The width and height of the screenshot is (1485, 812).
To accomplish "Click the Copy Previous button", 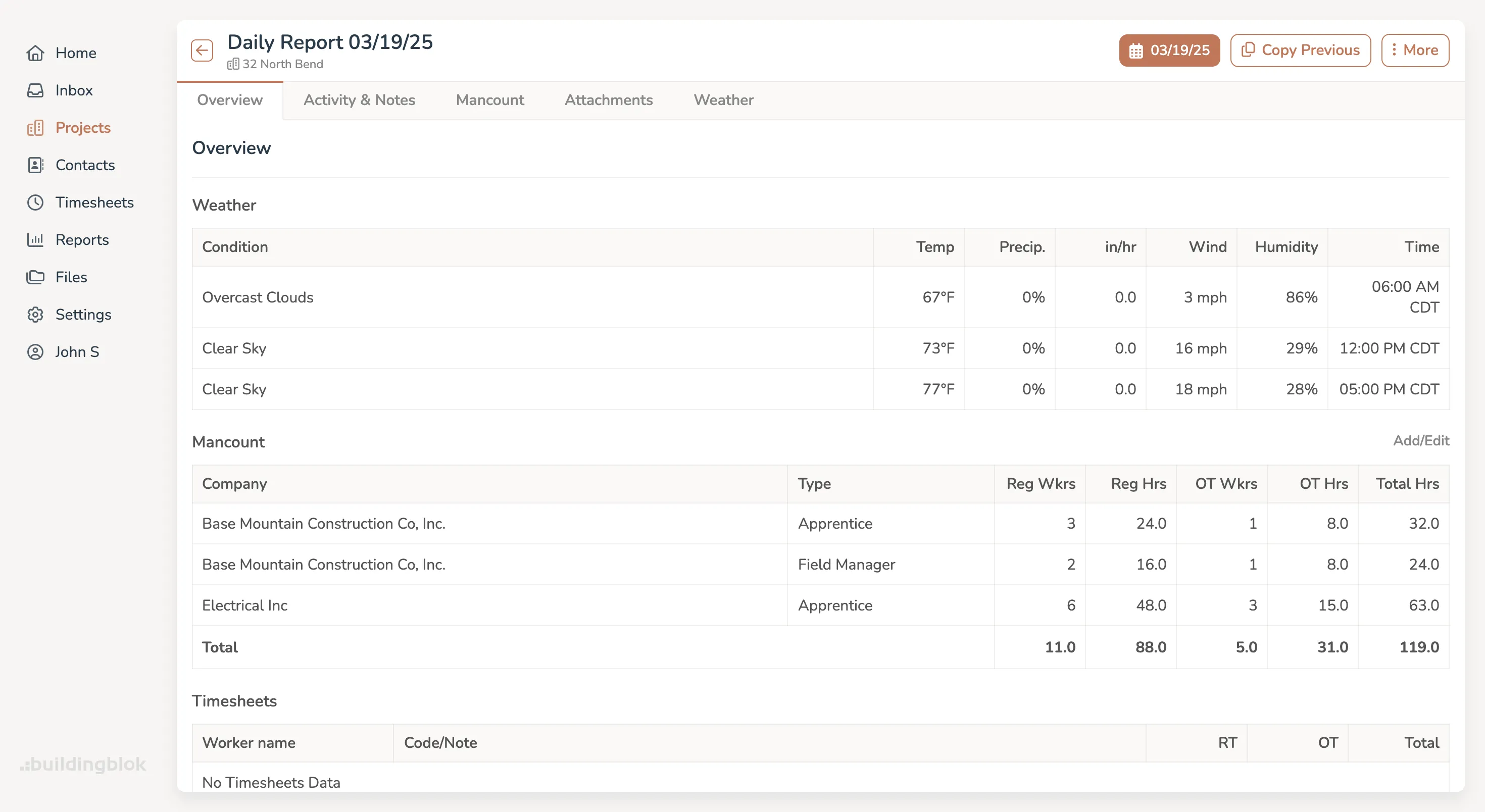I will pos(1300,50).
